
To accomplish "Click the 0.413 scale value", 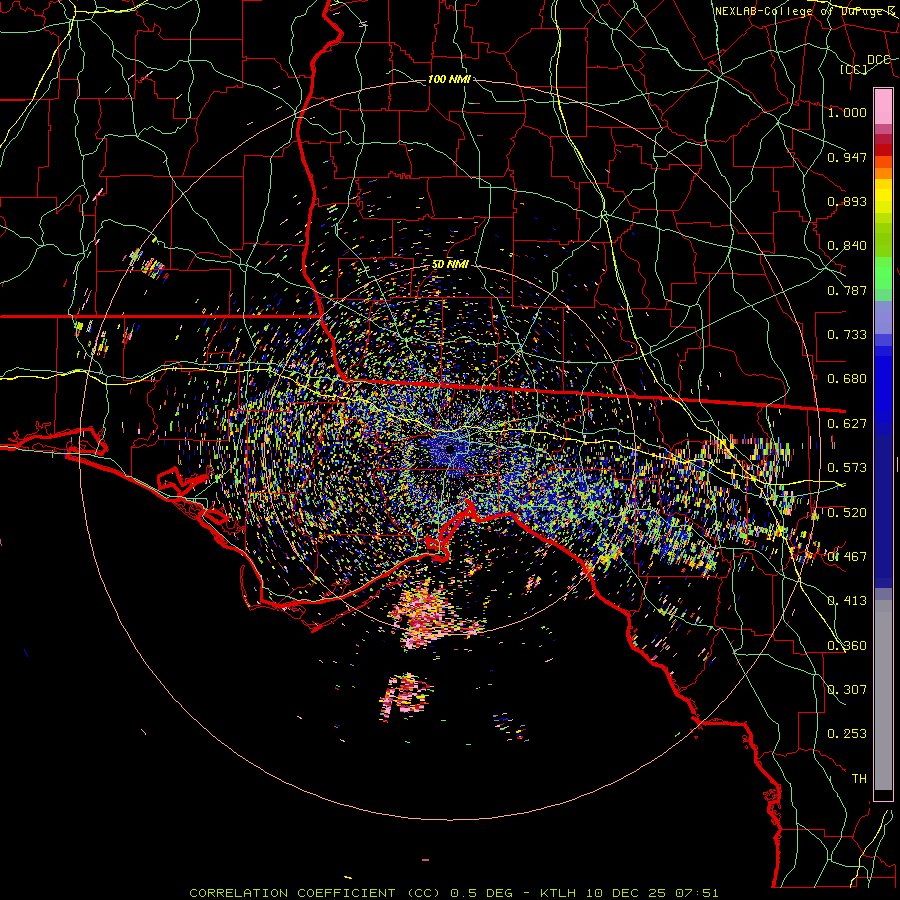I will [847, 601].
